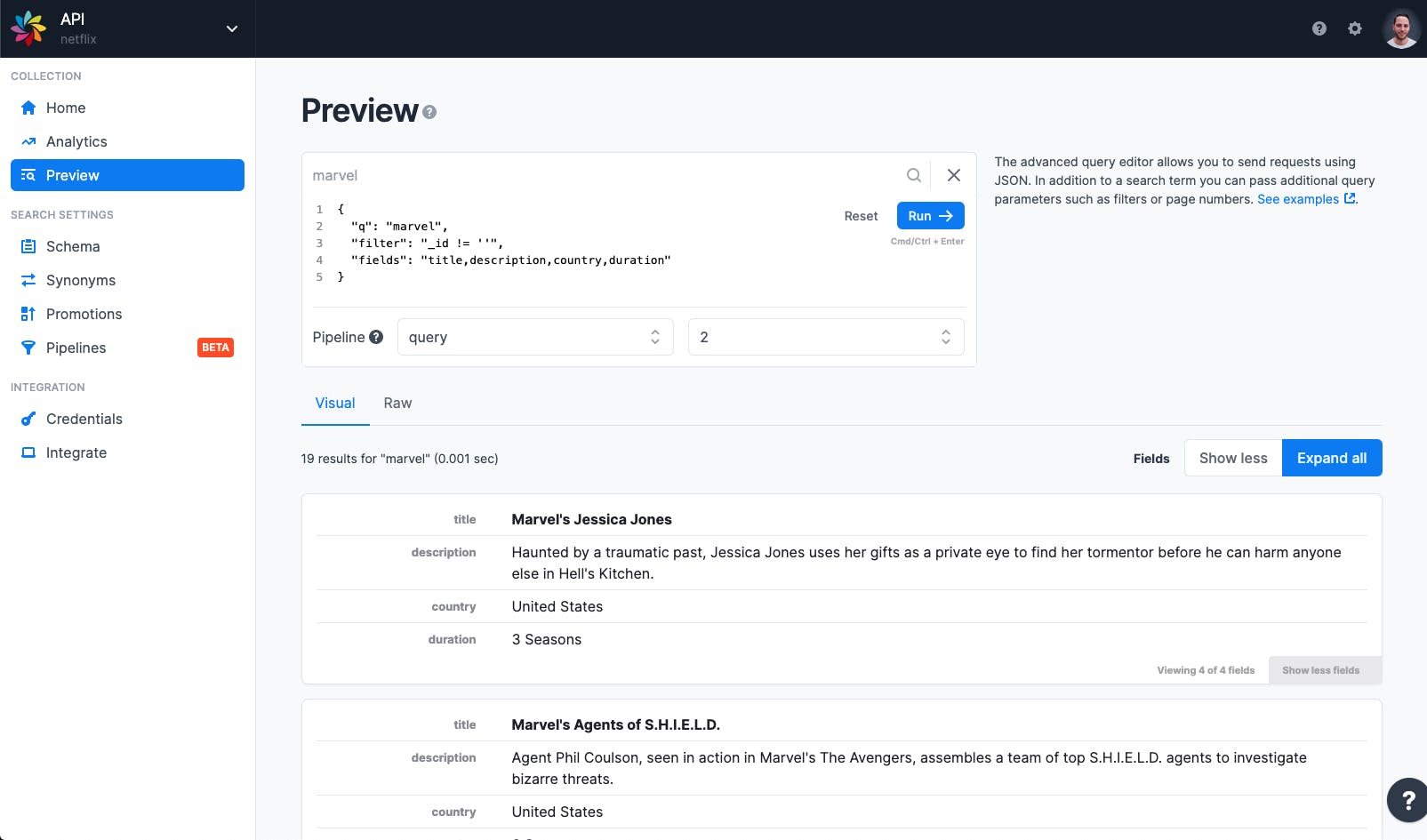Click the 3 Seasons duration value
Viewport: 1427px width, 840px height.
[546, 639]
